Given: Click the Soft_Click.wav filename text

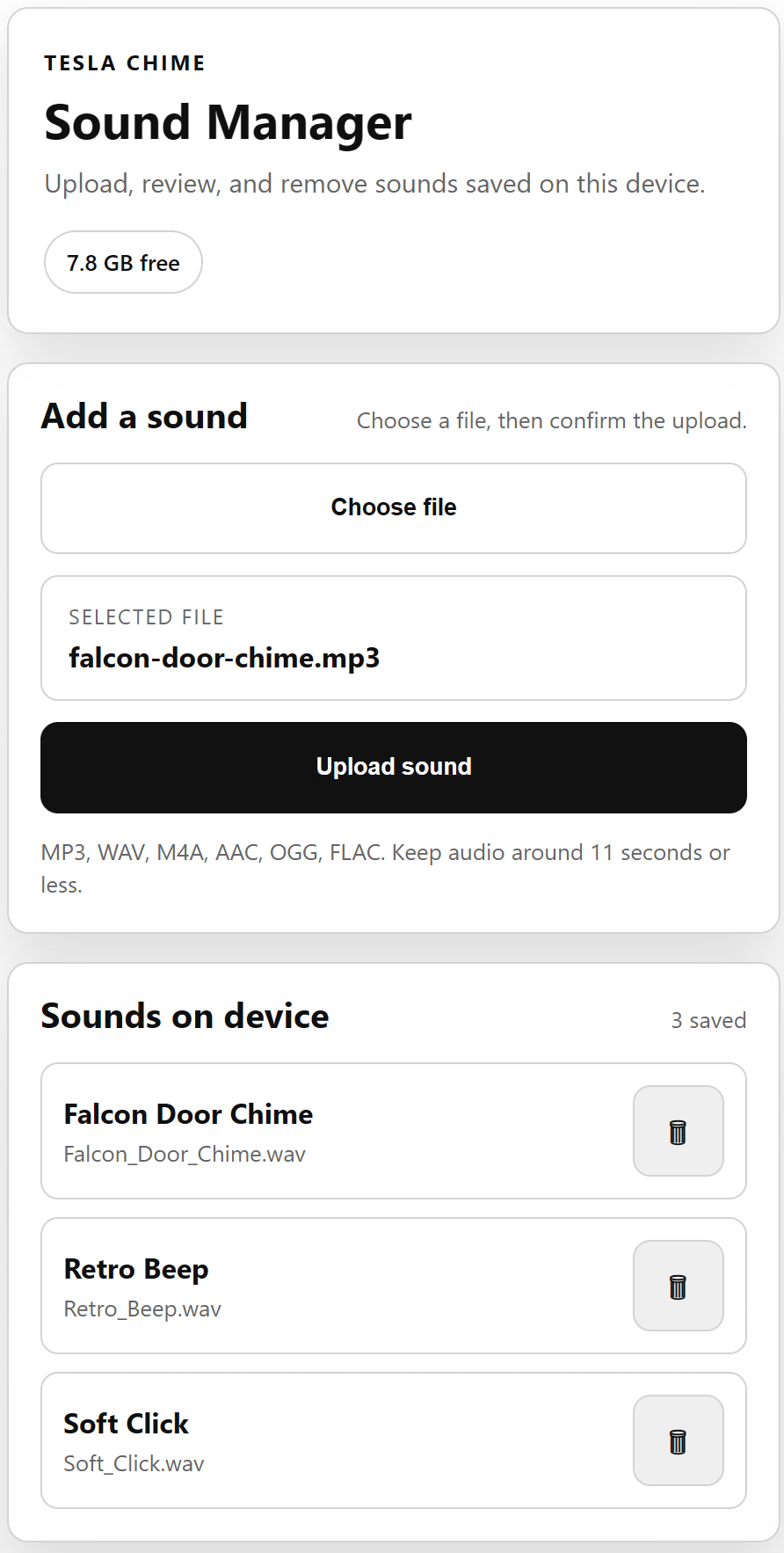Looking at the screenshot, I should [134, 1463].
